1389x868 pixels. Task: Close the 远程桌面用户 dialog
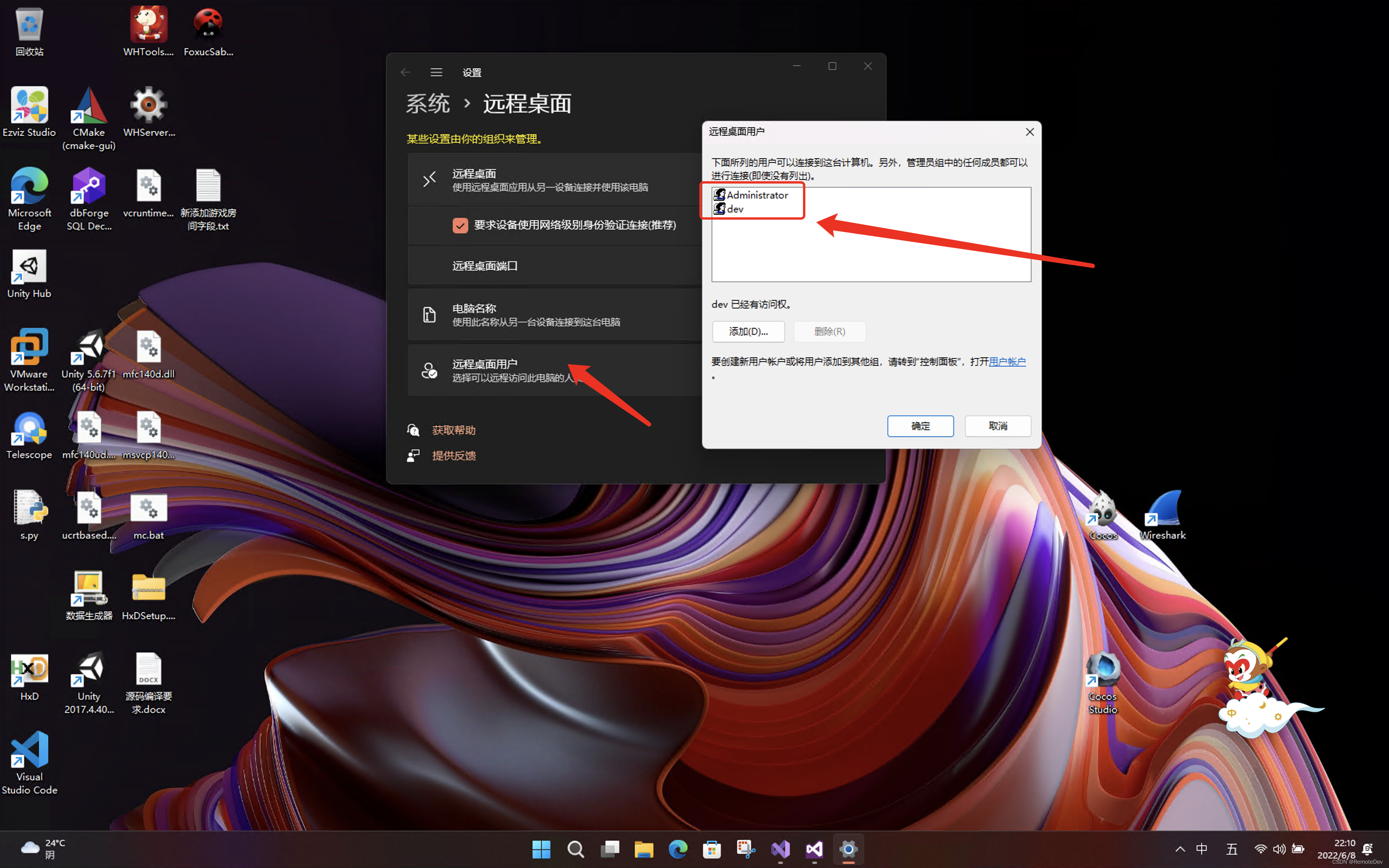tap(1030, 132)
